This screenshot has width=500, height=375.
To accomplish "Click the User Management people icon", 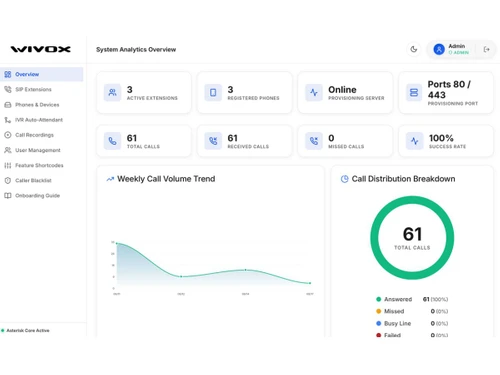I will tap(8, 150).
